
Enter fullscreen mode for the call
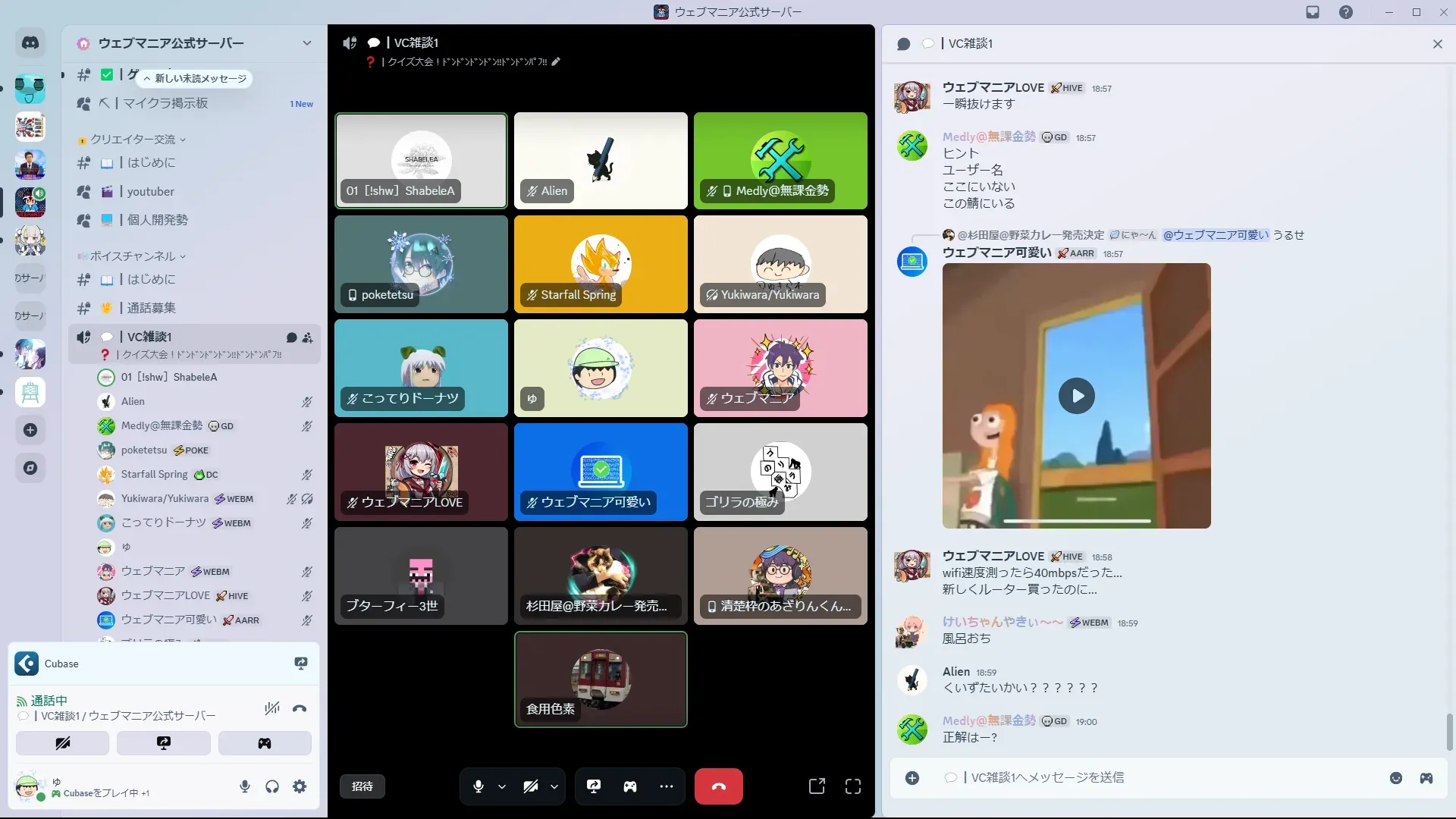[852, 786]
